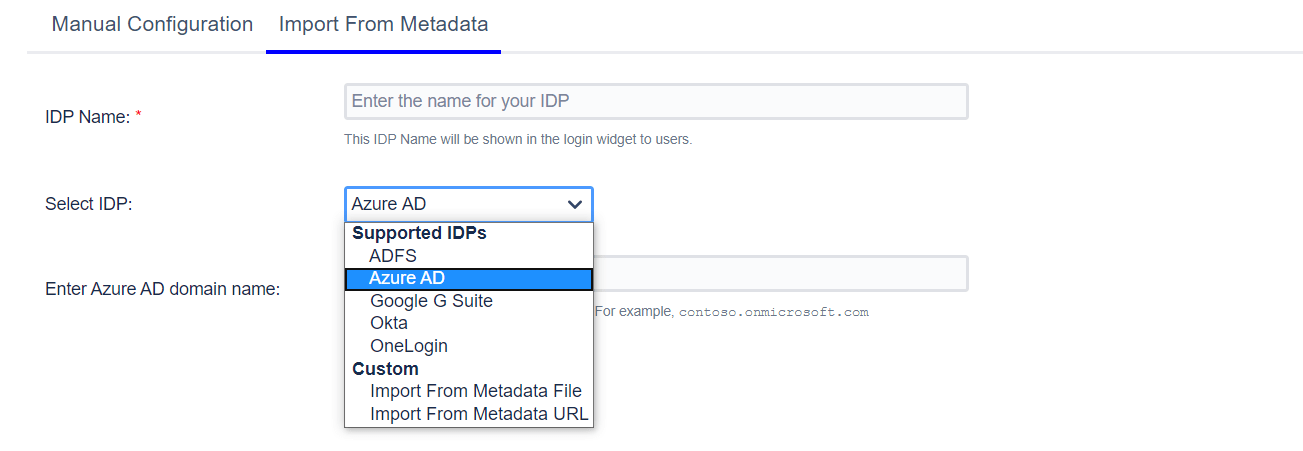Click the Select IDP combo box showing Azure AD
Viewport: 1303px width, 451px height.
[456, 204]
